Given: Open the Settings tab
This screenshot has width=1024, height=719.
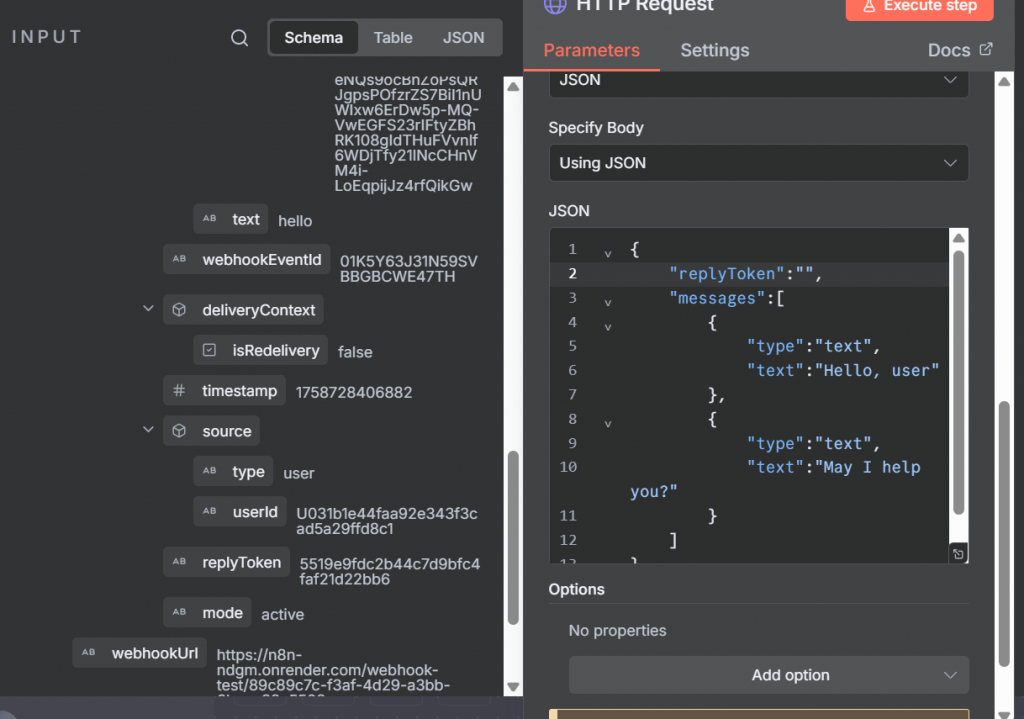Looking at the screenshot, I should 714,50.
